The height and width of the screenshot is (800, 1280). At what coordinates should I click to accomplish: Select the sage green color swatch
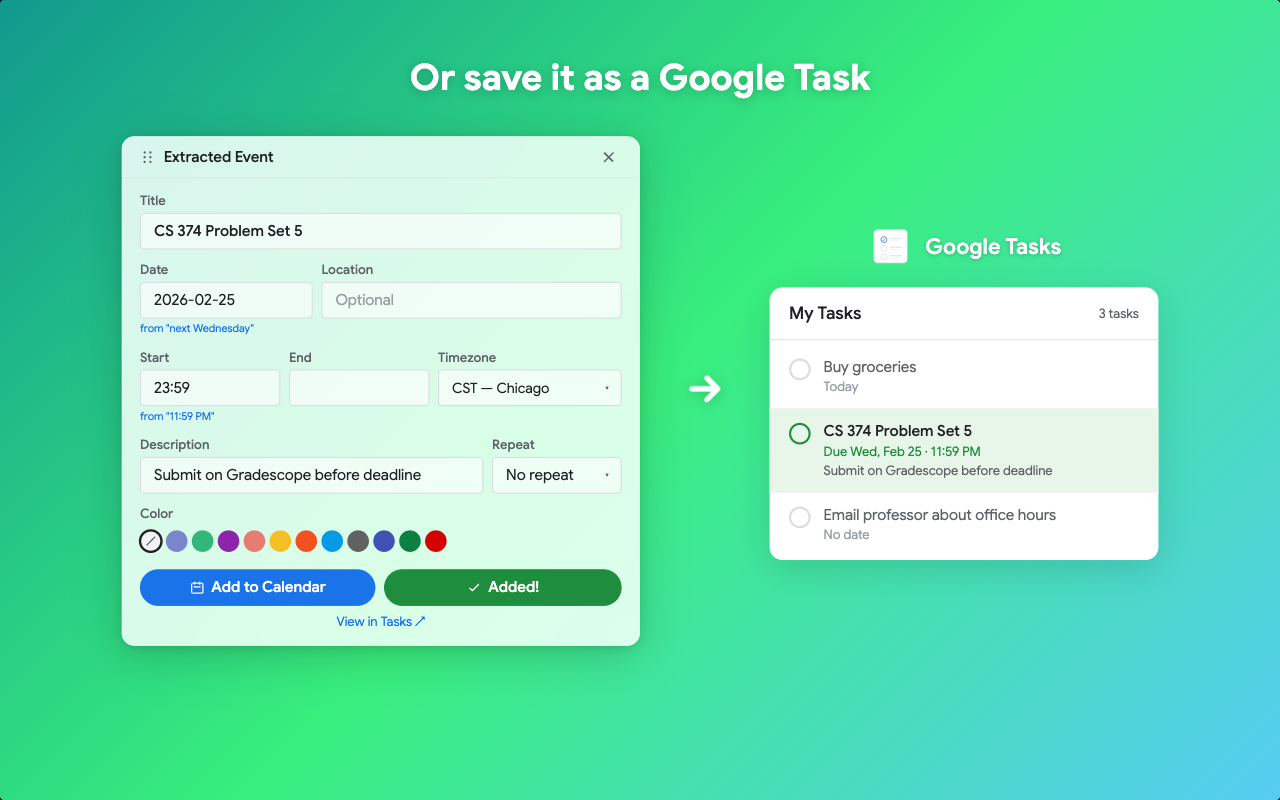pyautogui.click(x=203, y=541)
